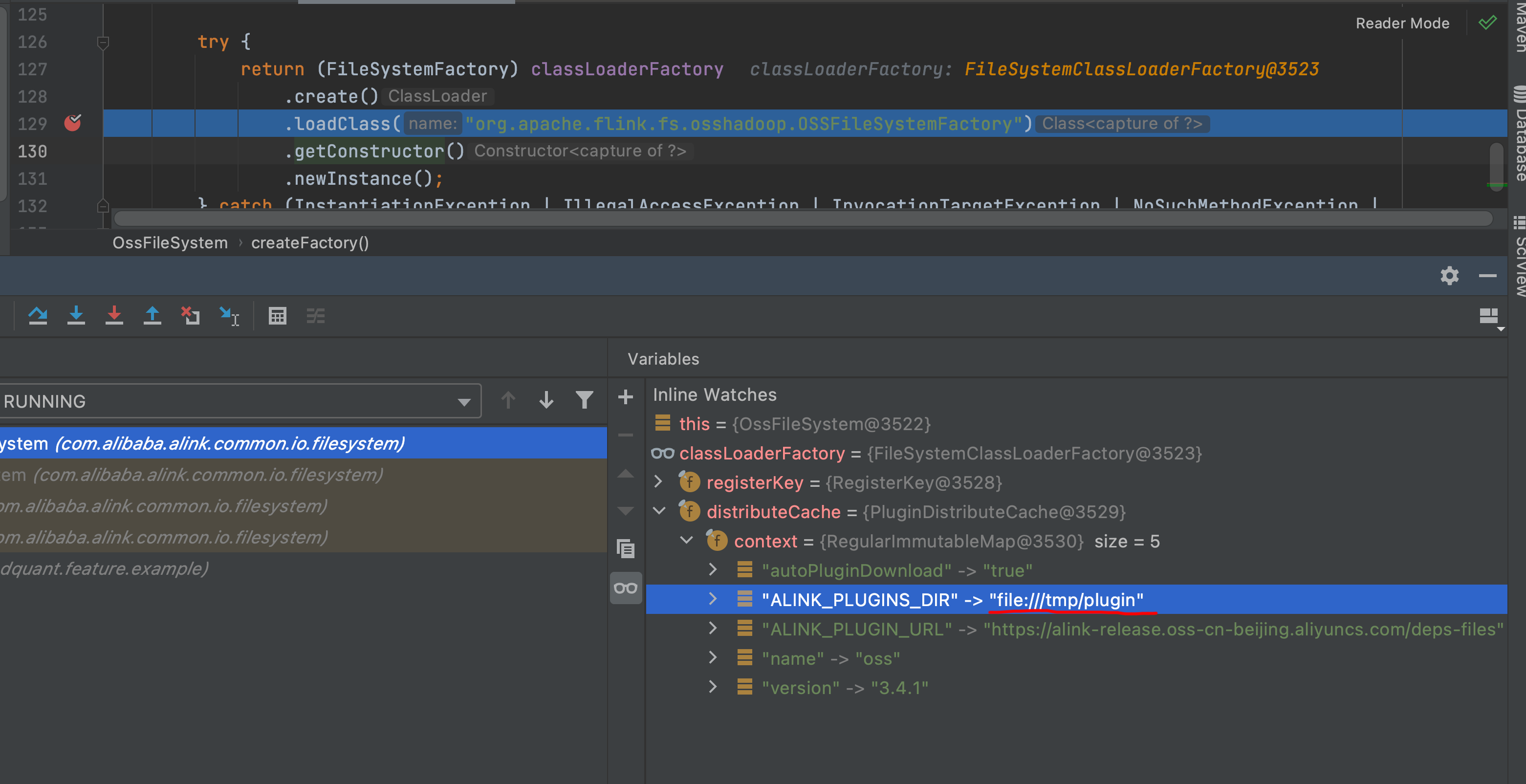Click .getConstructor() on line 130
The height and width of the screenshot is (784, 1526).
[x=374, y=151]
